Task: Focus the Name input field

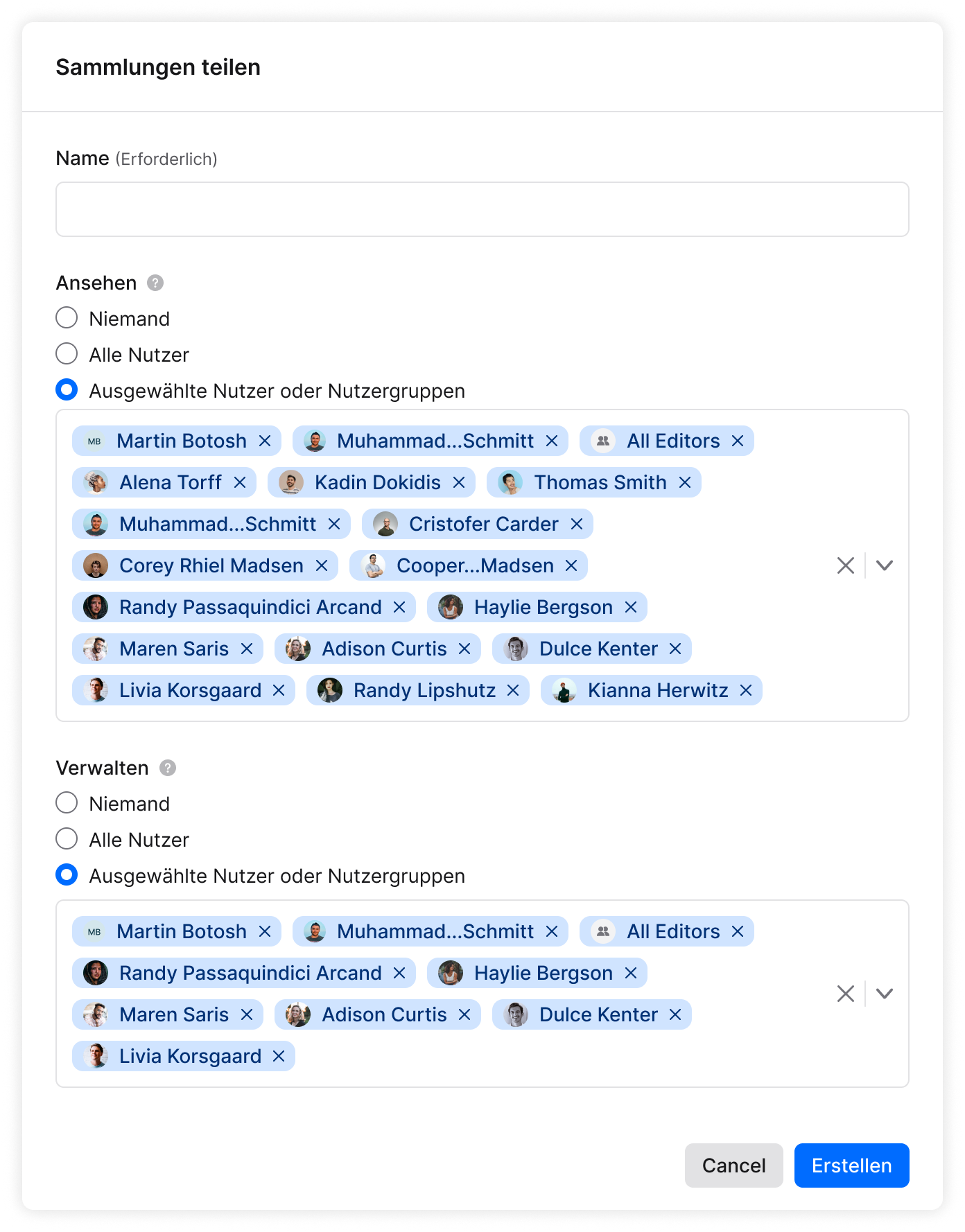Action: (483, 209)
